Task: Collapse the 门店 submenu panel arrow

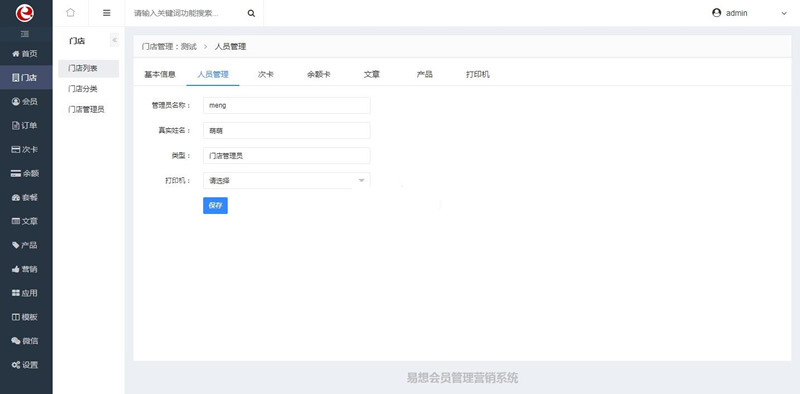Action: point(114,40)
